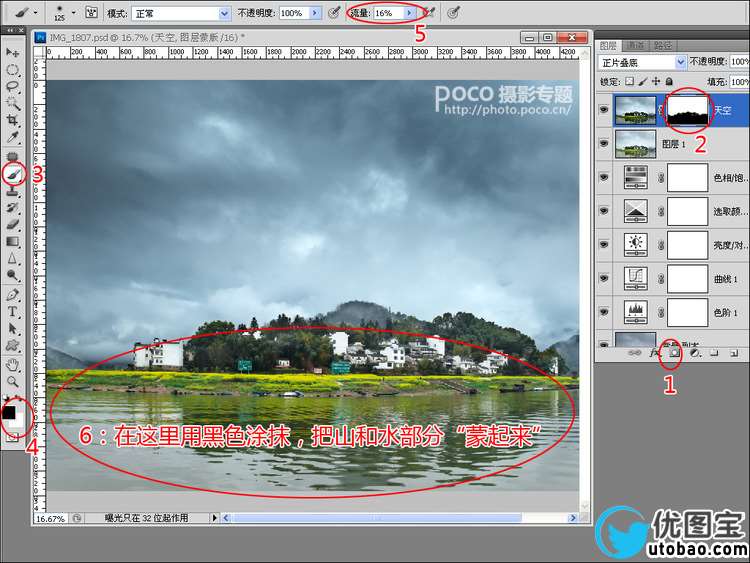The width and height of the screenshot is (750, 563).
Task: Open the opacity 100% slider arrow
Action: pyautogui.click(x=314, y=13)
